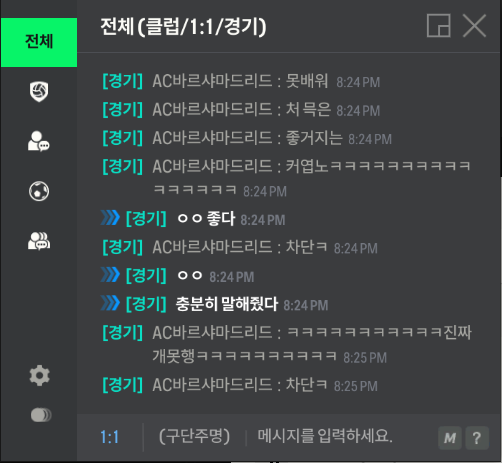
Task: Toggle the chat opacity switch
Action: point(41,415)
